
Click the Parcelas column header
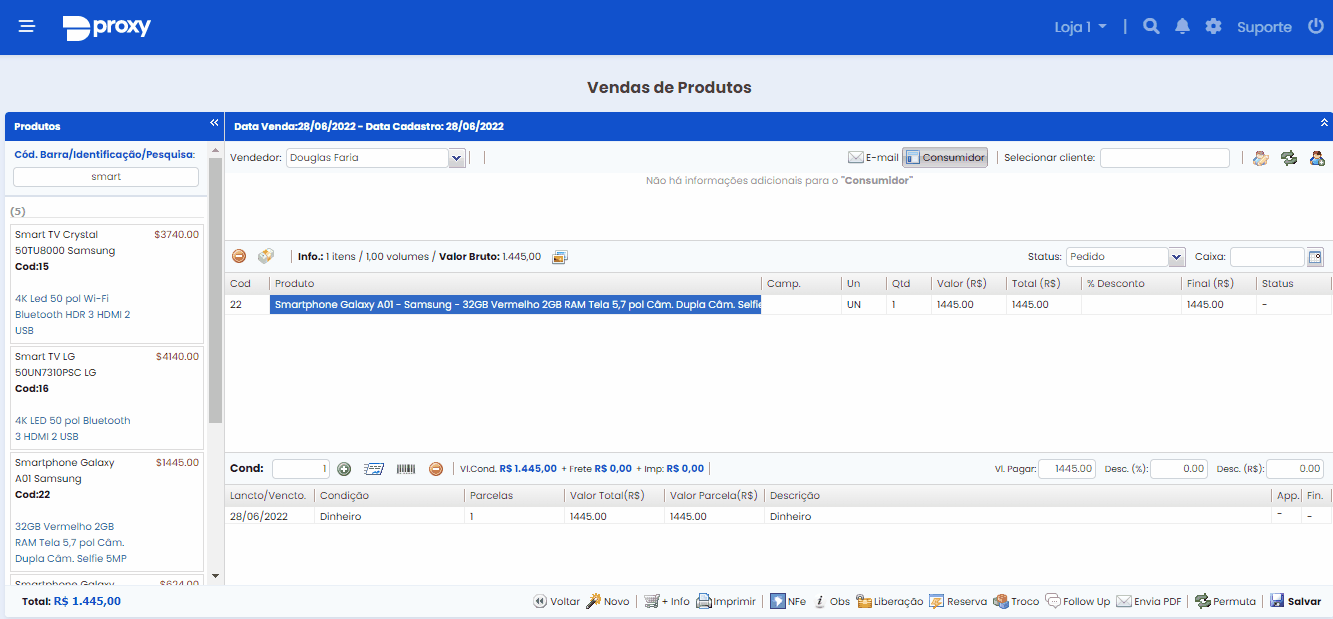[514, 496]
